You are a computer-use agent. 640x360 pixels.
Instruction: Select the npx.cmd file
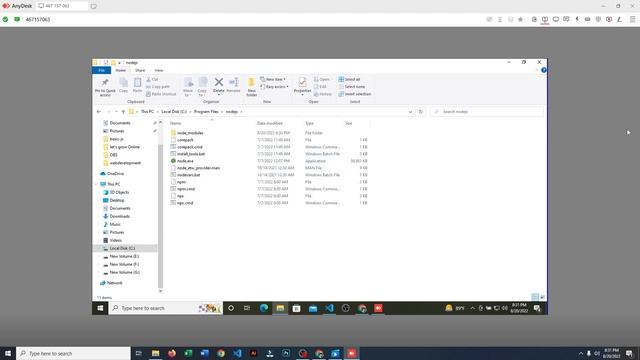(x=185, y=202)
